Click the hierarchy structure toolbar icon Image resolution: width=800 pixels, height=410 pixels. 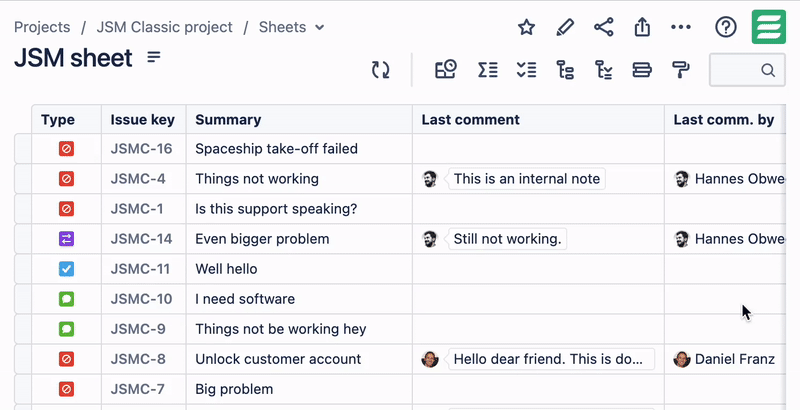(x=565, y=70)
